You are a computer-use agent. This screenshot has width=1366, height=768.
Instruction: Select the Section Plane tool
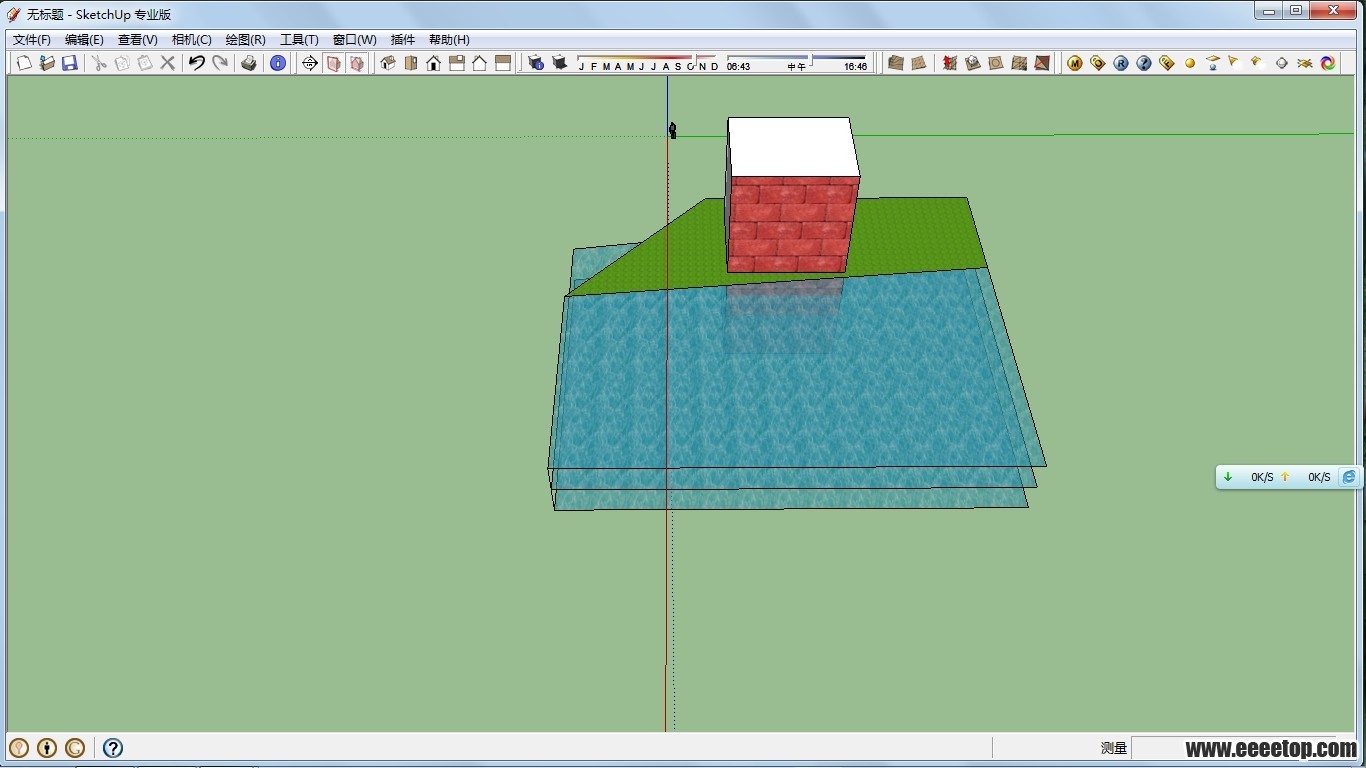click(310, 63)
